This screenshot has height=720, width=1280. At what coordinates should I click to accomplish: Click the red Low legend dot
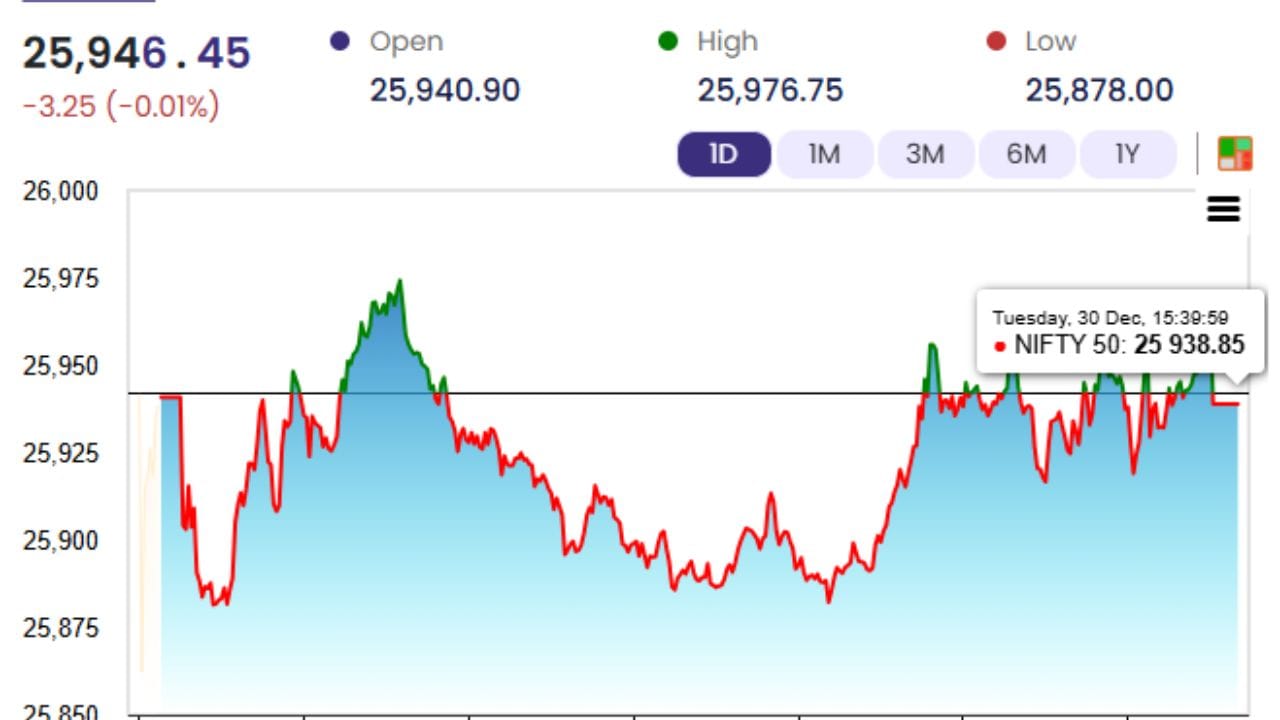995,42
